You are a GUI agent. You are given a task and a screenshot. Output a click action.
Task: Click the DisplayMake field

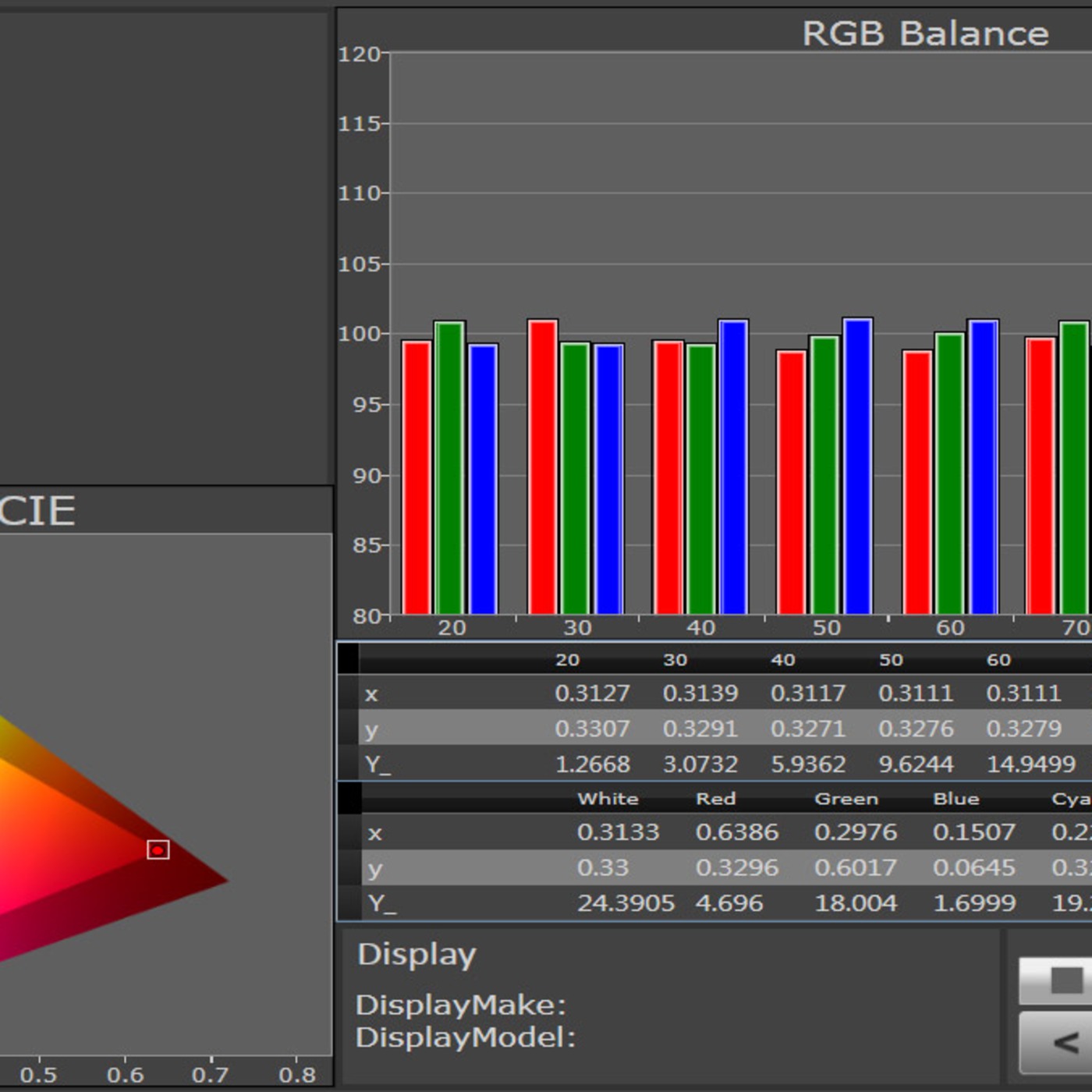point(460,1005)
